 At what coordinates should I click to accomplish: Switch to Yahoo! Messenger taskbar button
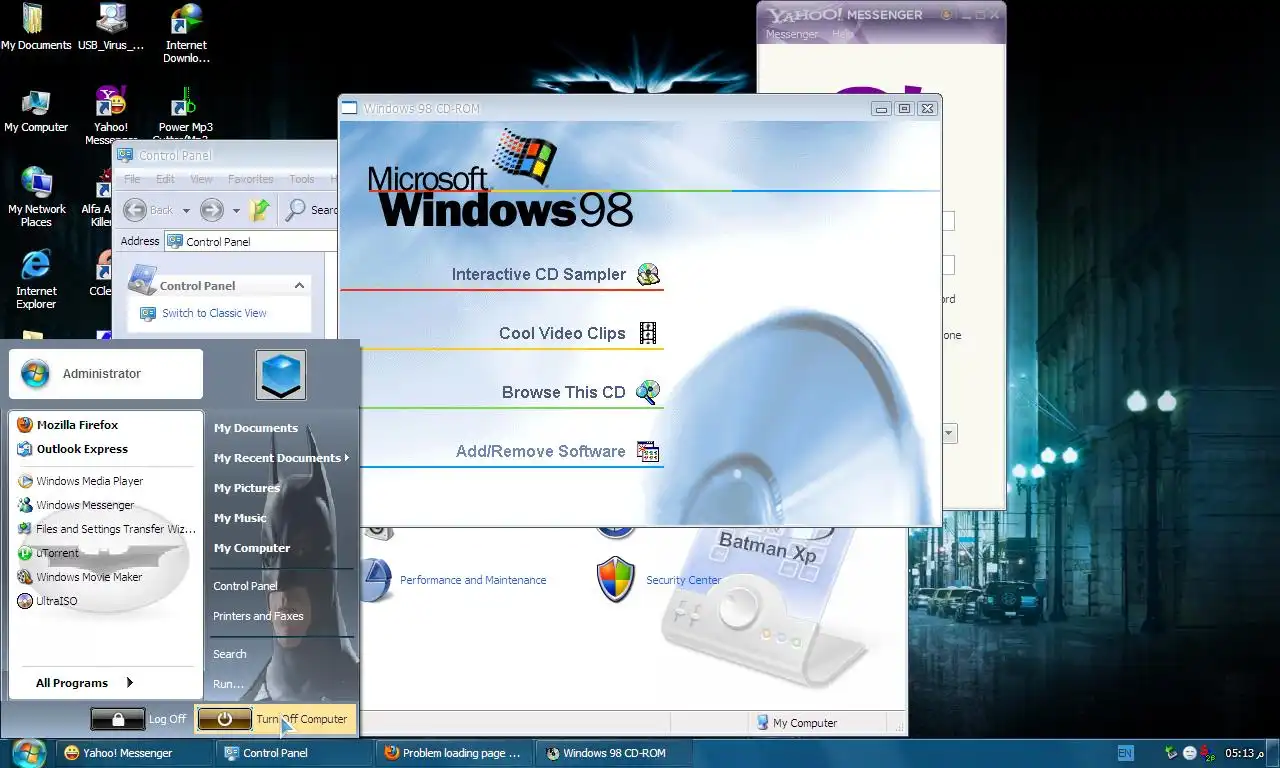136,753
